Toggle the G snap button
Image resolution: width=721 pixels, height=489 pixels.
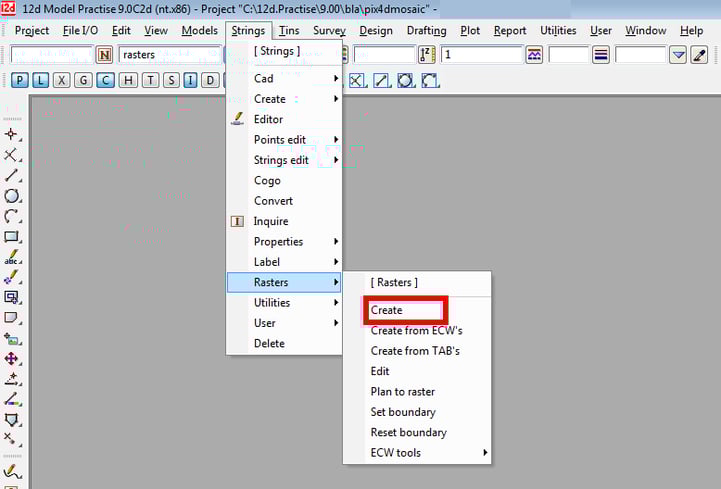tap(83, 80)
